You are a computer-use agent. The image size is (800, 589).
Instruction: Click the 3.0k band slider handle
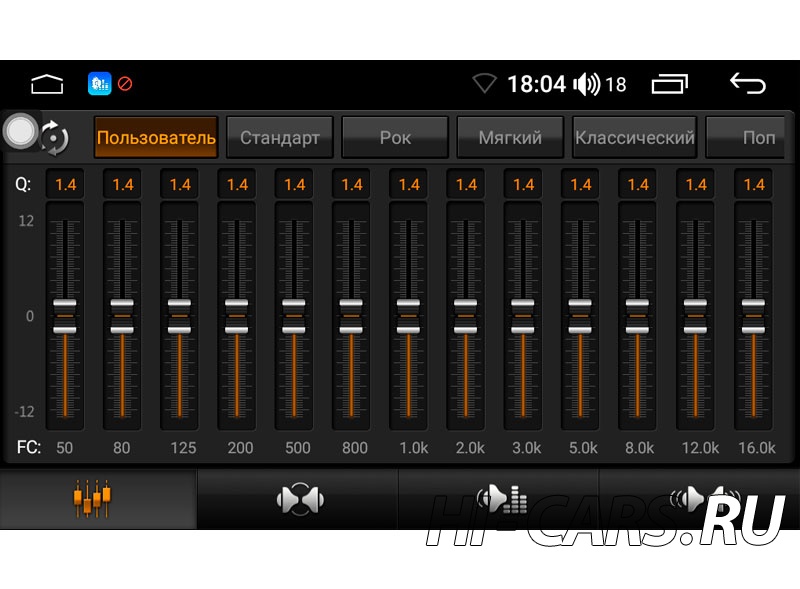[x=522, y=316]
